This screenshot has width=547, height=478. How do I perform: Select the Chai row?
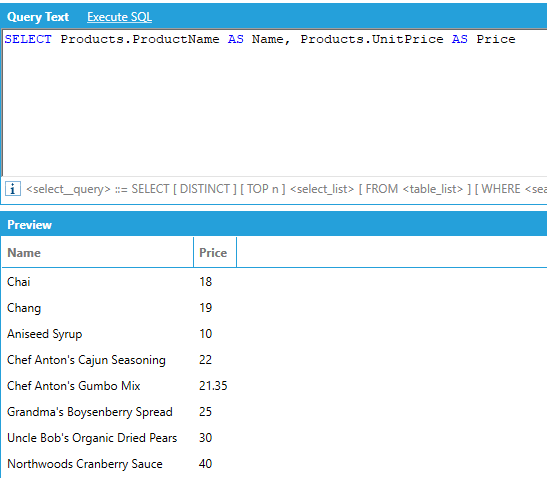(274, 282)
